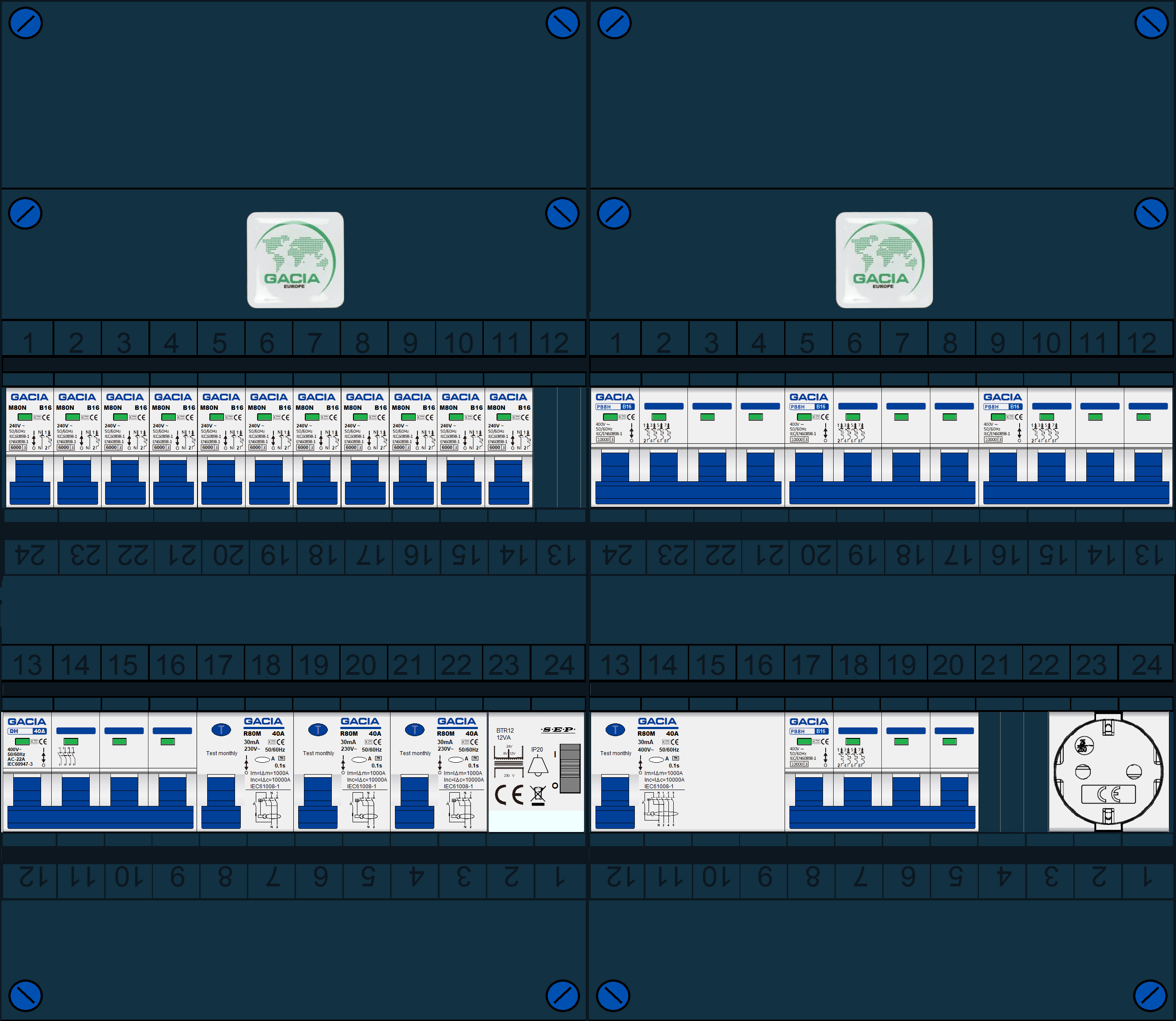This screenshot has width=1176, height=1021.
Task: Click the bottom-right blue screw of right panel
Action: pos(1150,995)
